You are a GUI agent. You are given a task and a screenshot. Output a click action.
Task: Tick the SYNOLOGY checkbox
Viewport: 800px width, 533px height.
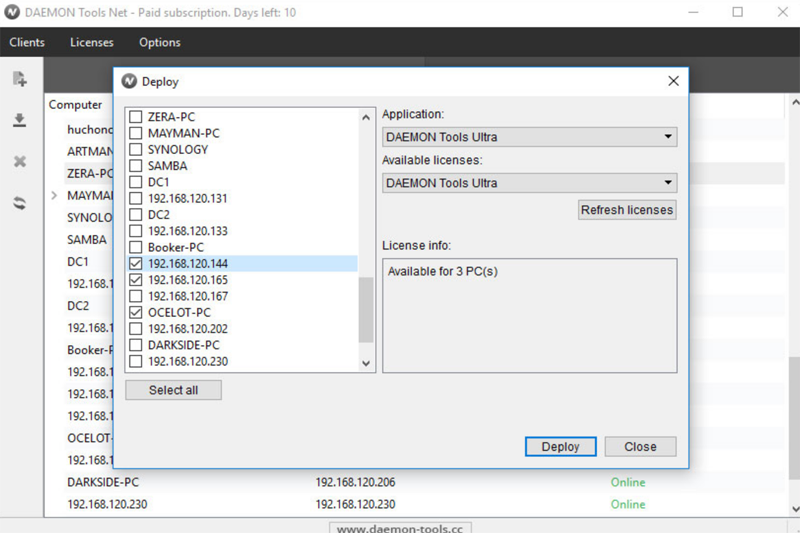(136, 149)
